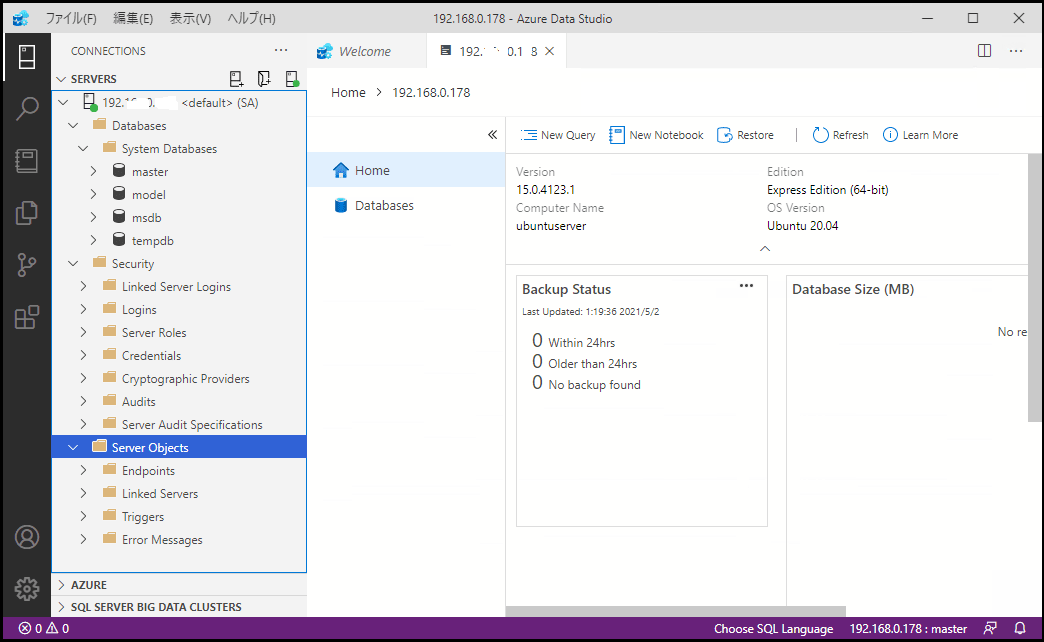This screenshot has height=642, width=1044.
Task: Collapse the server properties section chevron
Action: (x=765, y=248)
